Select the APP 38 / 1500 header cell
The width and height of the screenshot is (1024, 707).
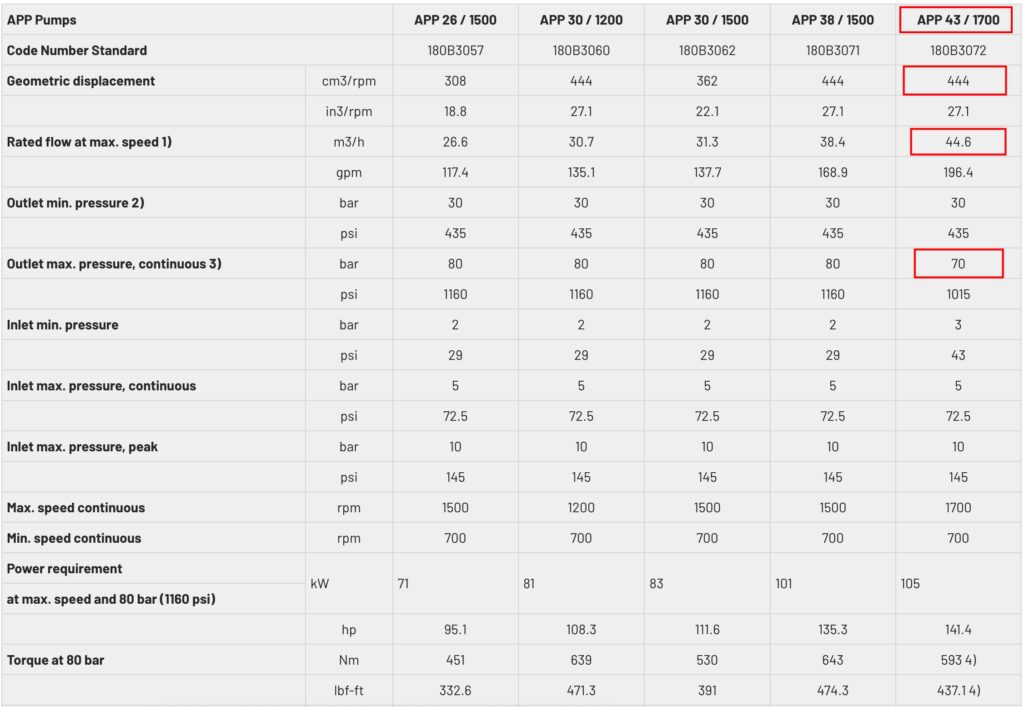click(x=833, y=20)
